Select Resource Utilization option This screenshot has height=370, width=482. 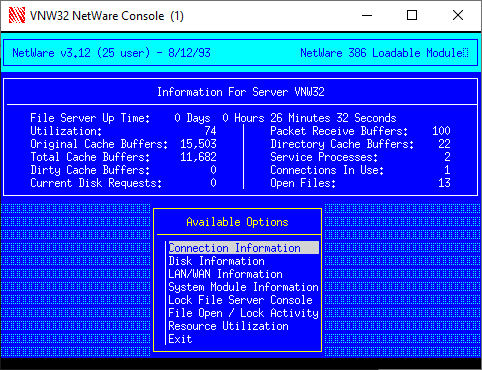228,326
